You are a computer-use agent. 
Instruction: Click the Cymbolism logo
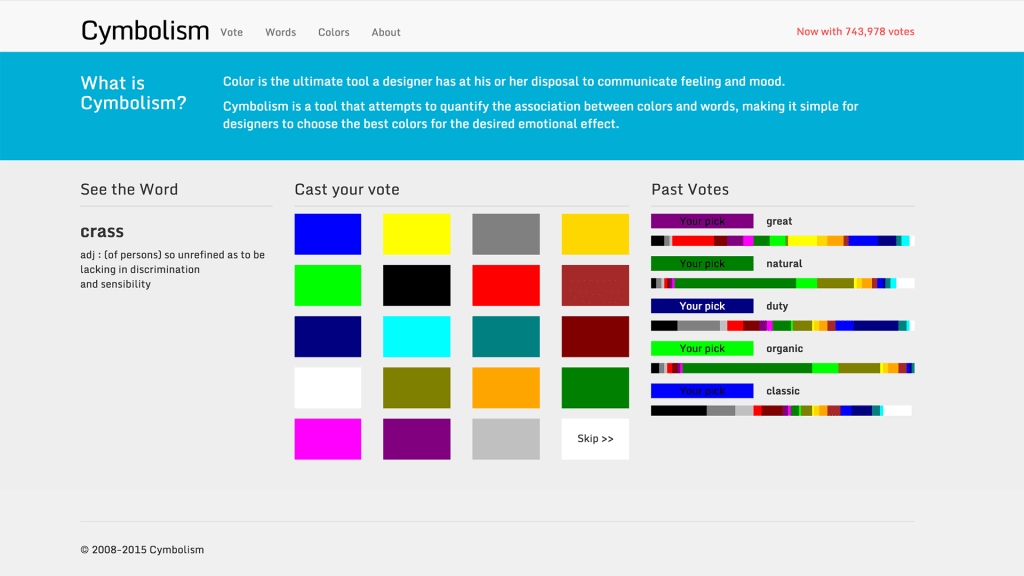coord(144,31)
